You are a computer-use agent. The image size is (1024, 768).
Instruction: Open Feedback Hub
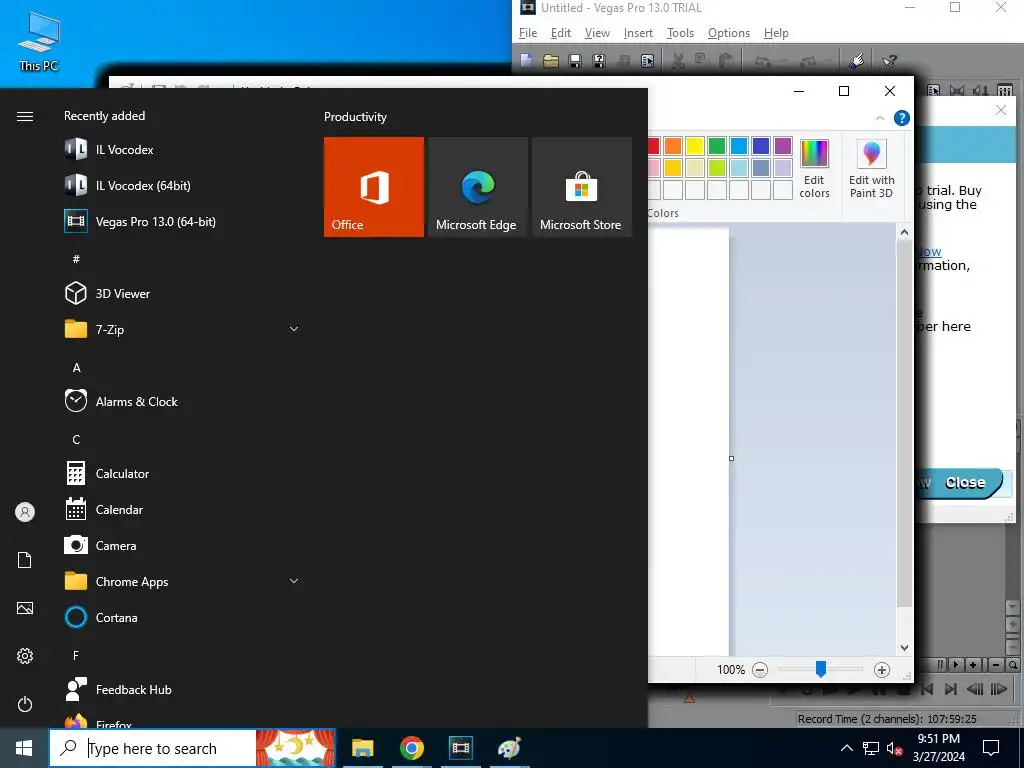point(182,689)
